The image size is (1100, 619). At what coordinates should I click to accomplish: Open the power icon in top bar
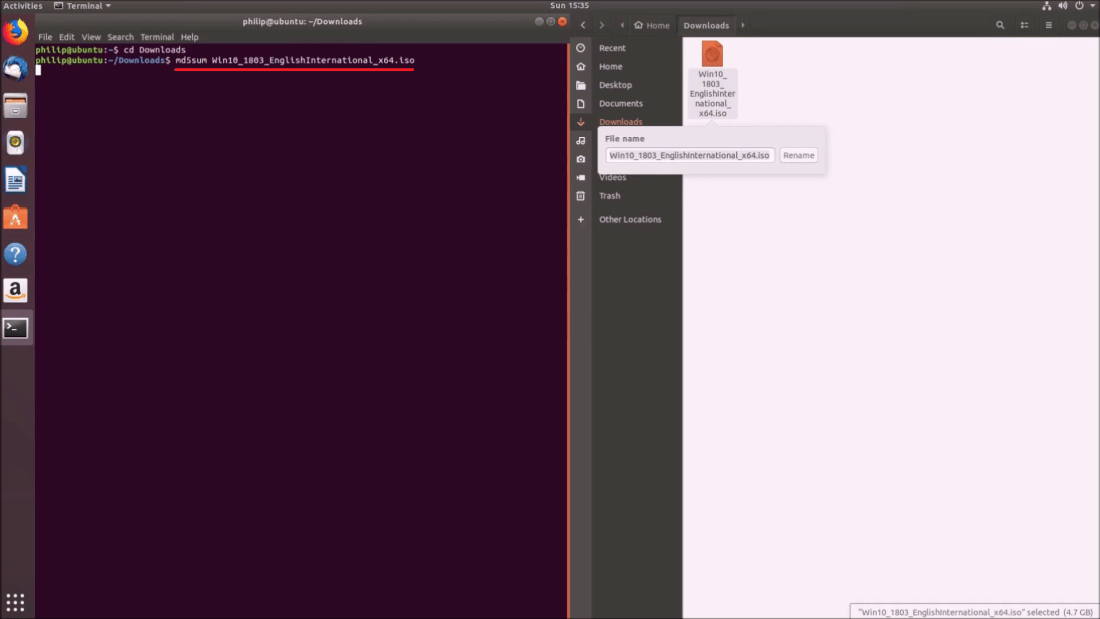pos(1079,6)
